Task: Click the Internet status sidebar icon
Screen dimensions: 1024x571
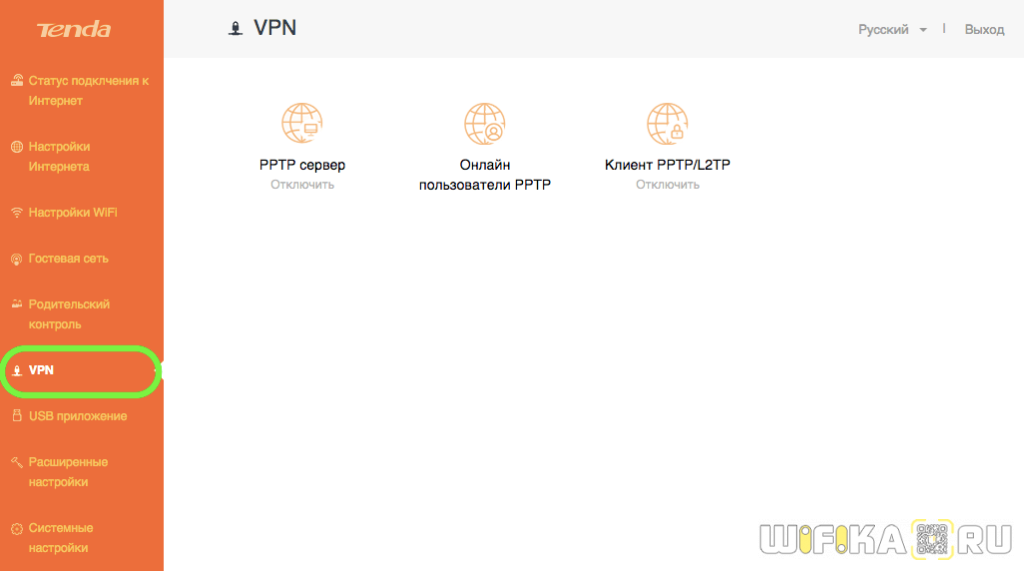Action: [16, 81]
